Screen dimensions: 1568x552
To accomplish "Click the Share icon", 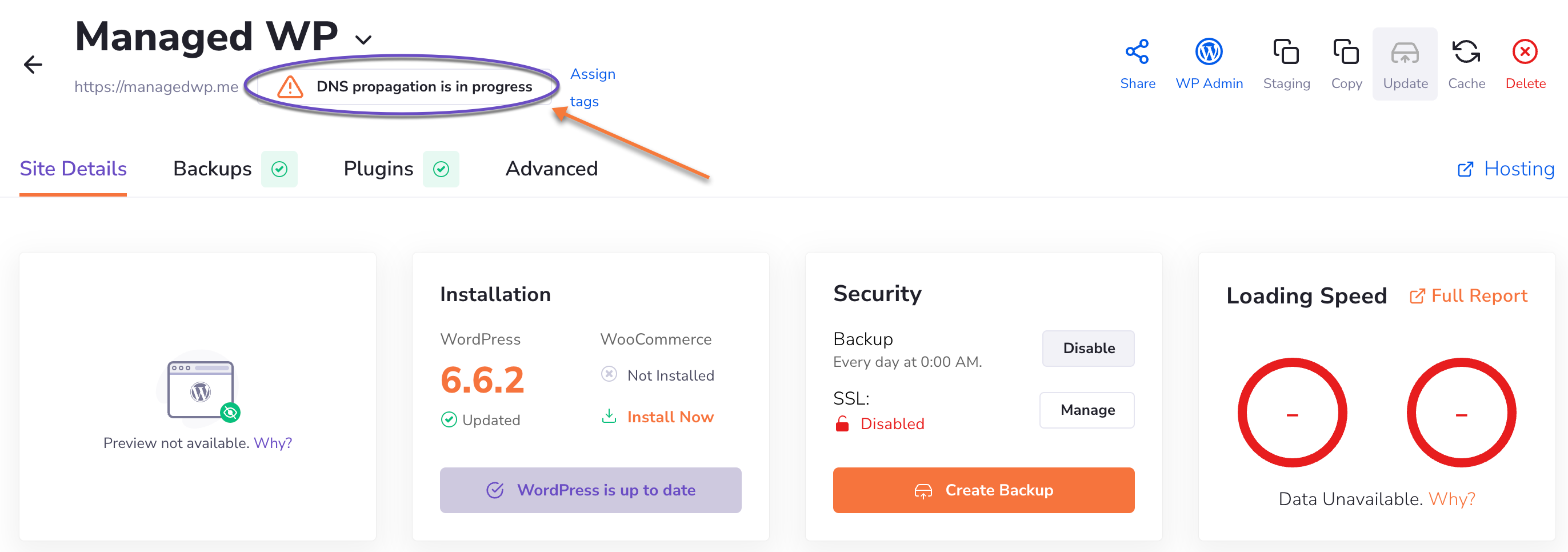I will tap(1137, 53).
